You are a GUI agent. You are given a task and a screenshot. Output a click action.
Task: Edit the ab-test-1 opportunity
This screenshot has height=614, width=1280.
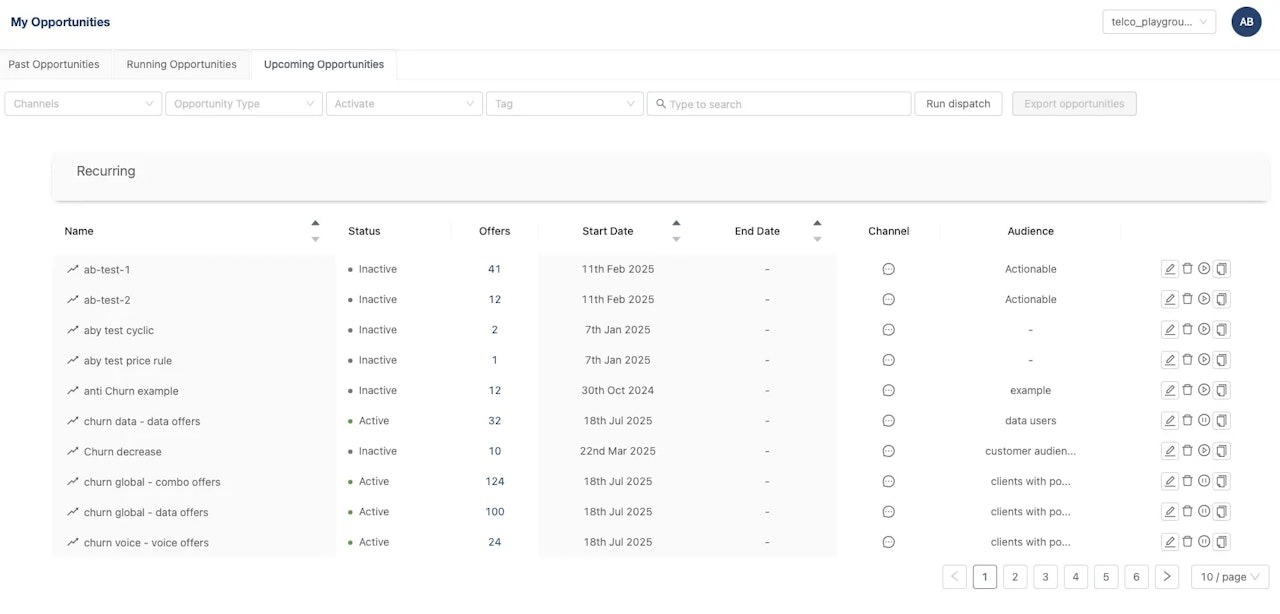[1169, 269]
